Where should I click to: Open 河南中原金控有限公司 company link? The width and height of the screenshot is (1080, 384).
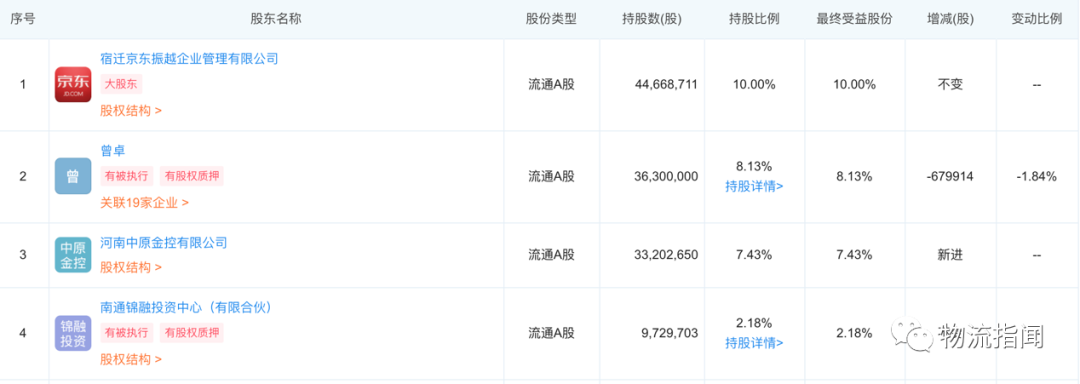click(x=164, y=242)
